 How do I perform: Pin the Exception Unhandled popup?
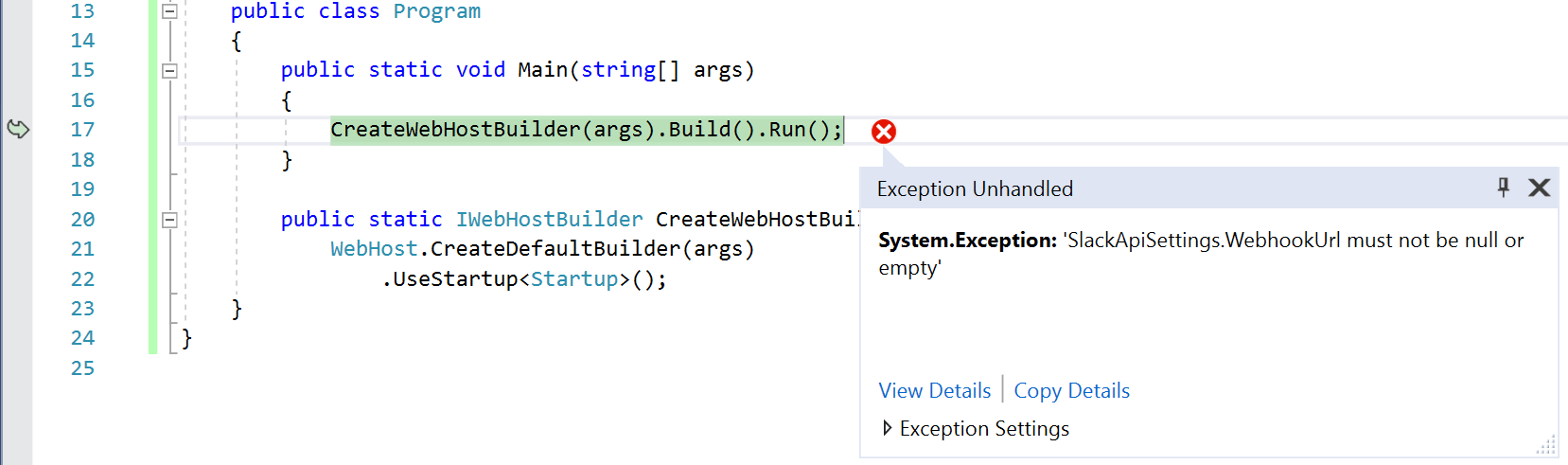point(1503,188)
